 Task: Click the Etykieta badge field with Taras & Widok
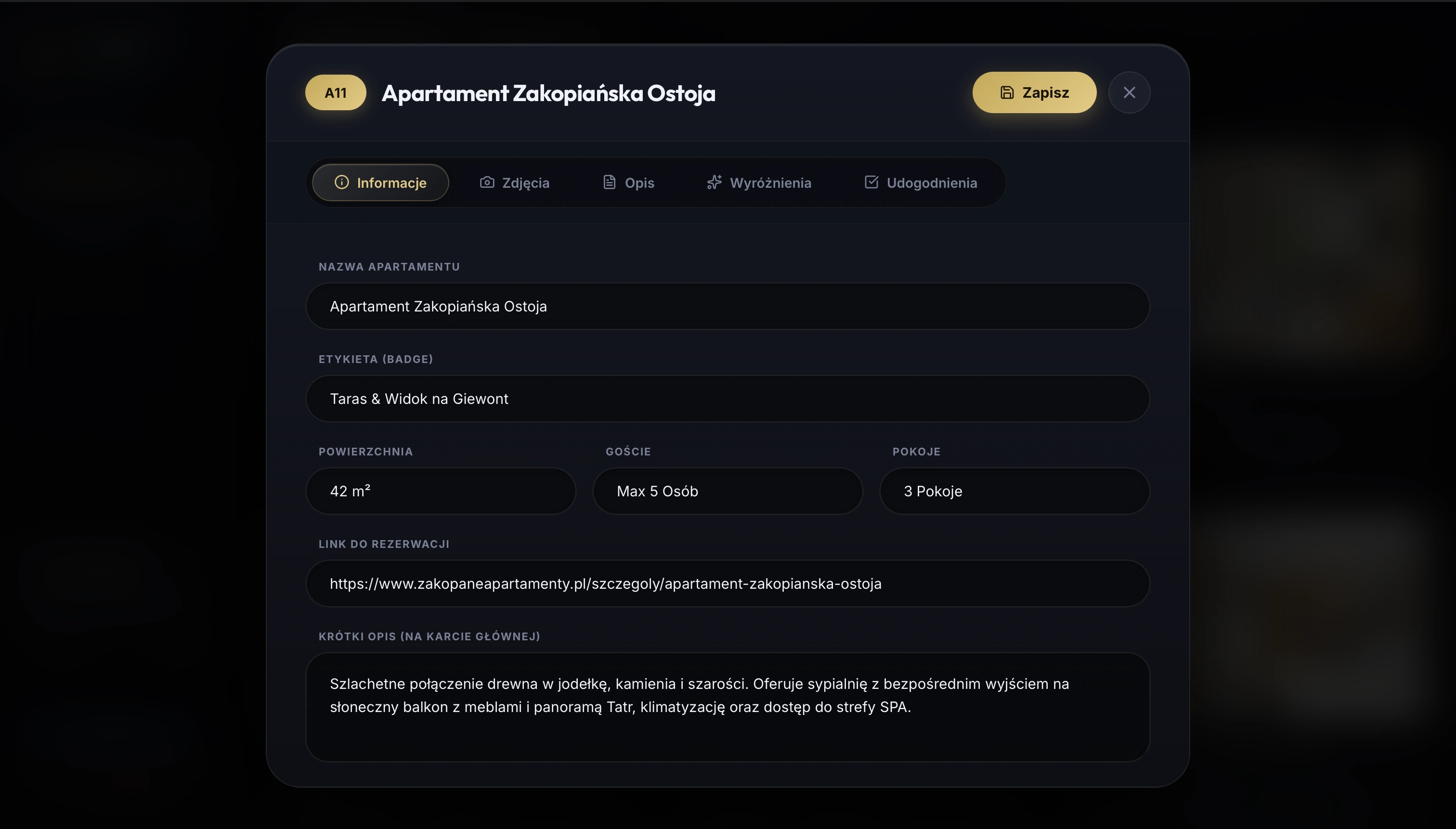click(x=728, y=399)
